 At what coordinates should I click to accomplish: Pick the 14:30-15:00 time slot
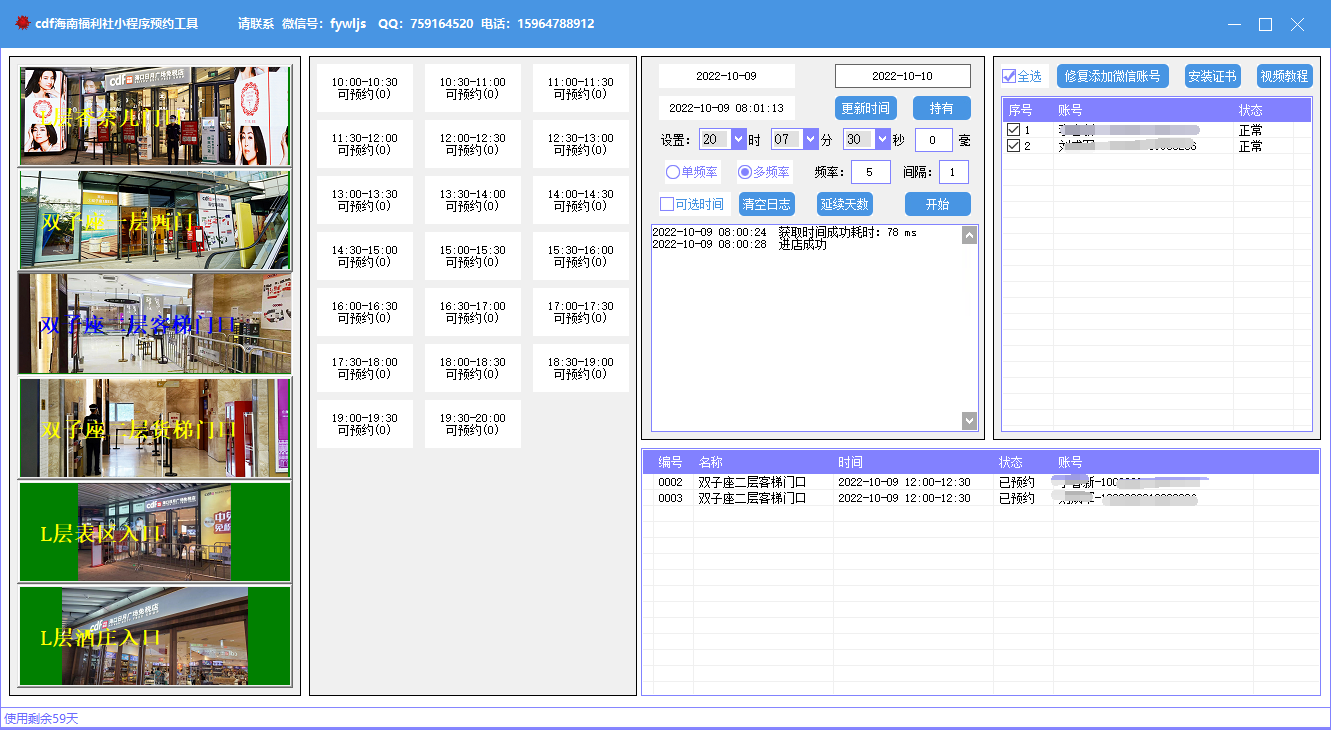365,256
